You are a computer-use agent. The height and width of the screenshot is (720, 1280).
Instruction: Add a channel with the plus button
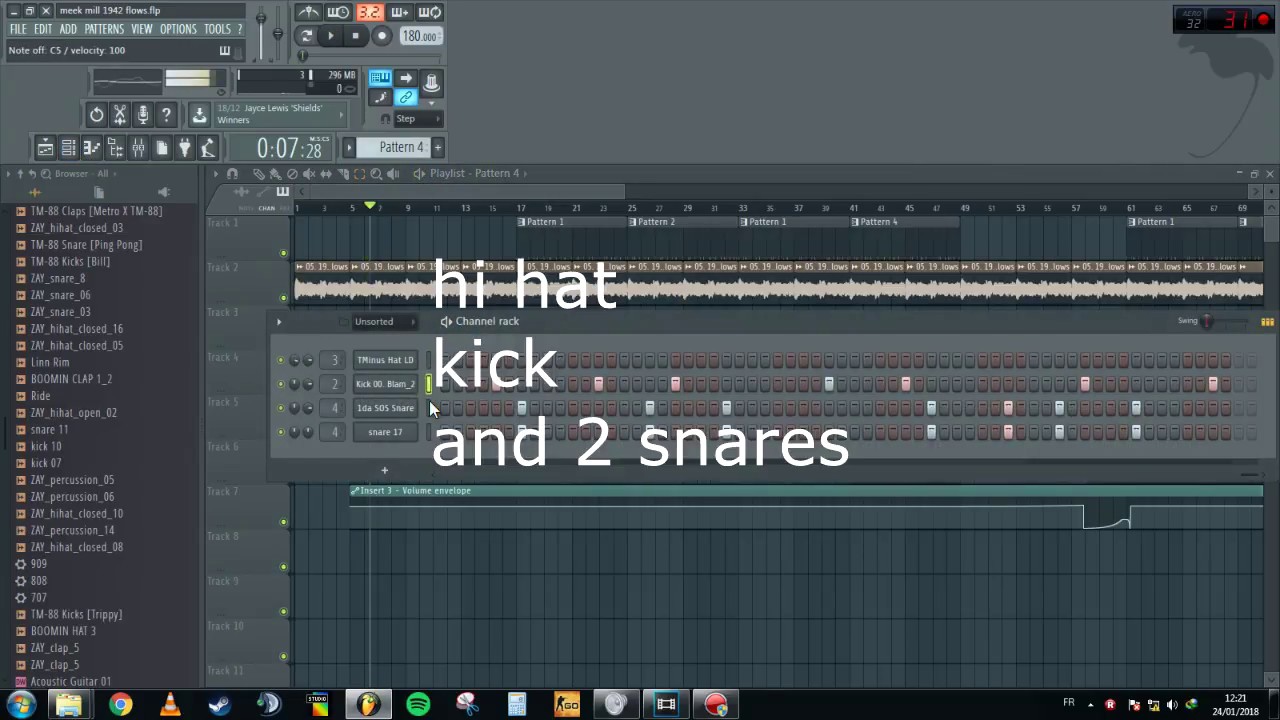(384, 470)
